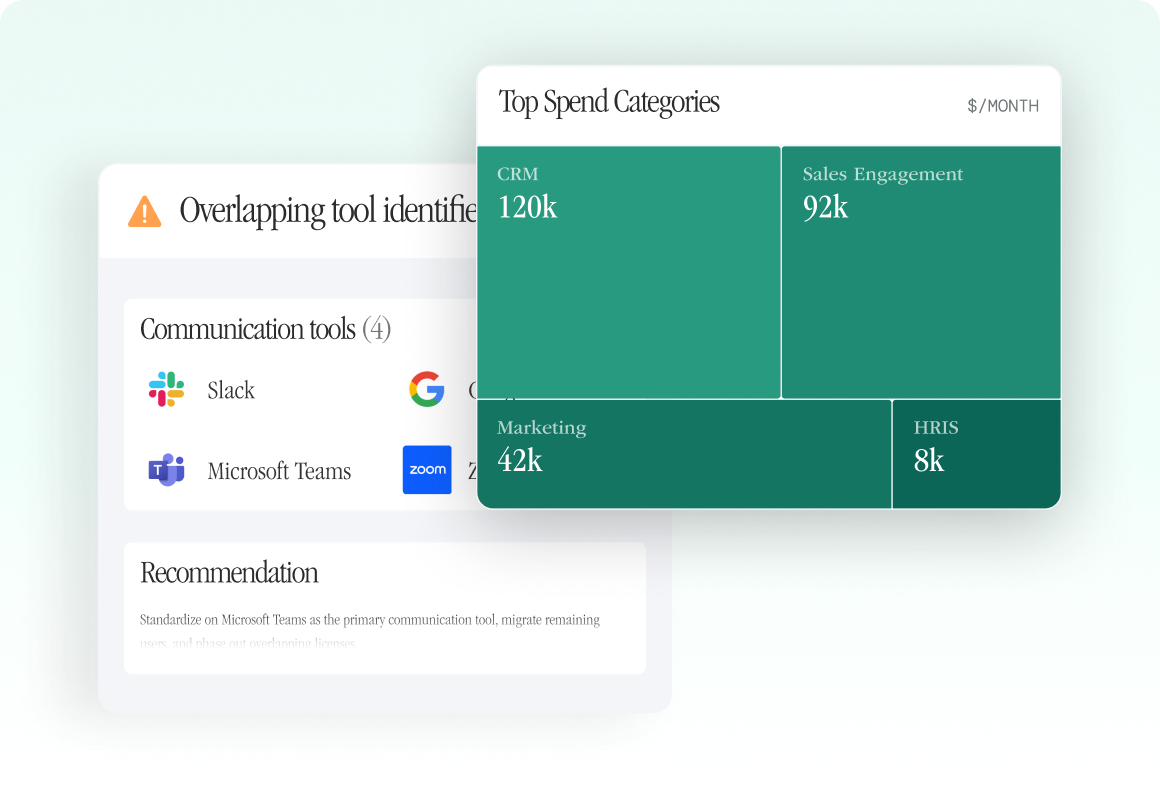This screenshot has width=1160, height=800.
Task: Select the Sales Engagement 92k tile
Action: pyautogui.click(x=921, y=272)
